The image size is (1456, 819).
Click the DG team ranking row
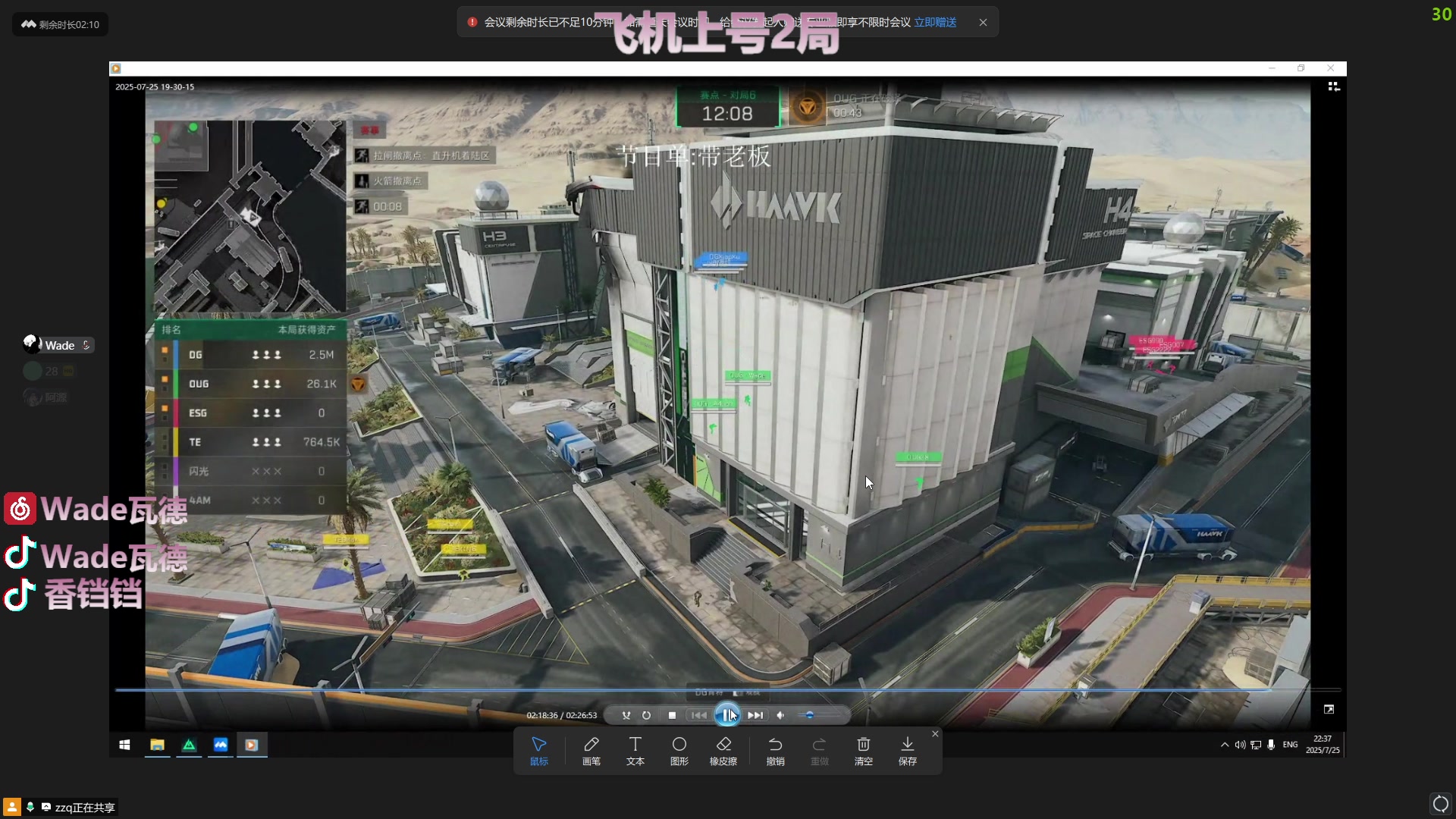[251, 355]
